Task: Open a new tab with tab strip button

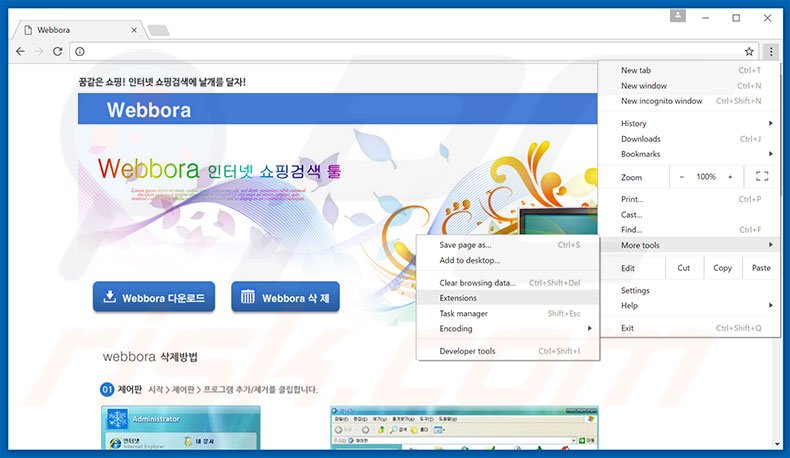Action: click(159, 31)
